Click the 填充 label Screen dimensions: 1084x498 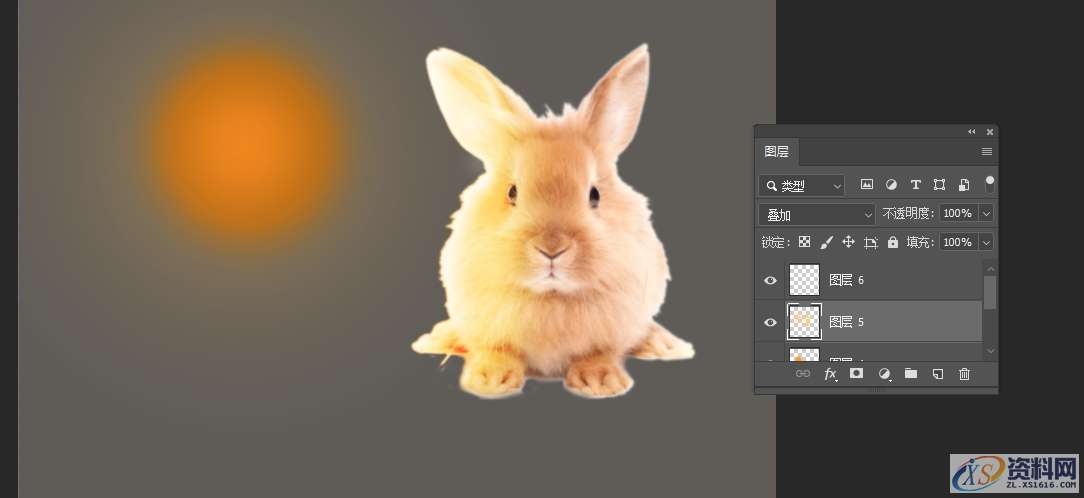click(x=921, y=242)
